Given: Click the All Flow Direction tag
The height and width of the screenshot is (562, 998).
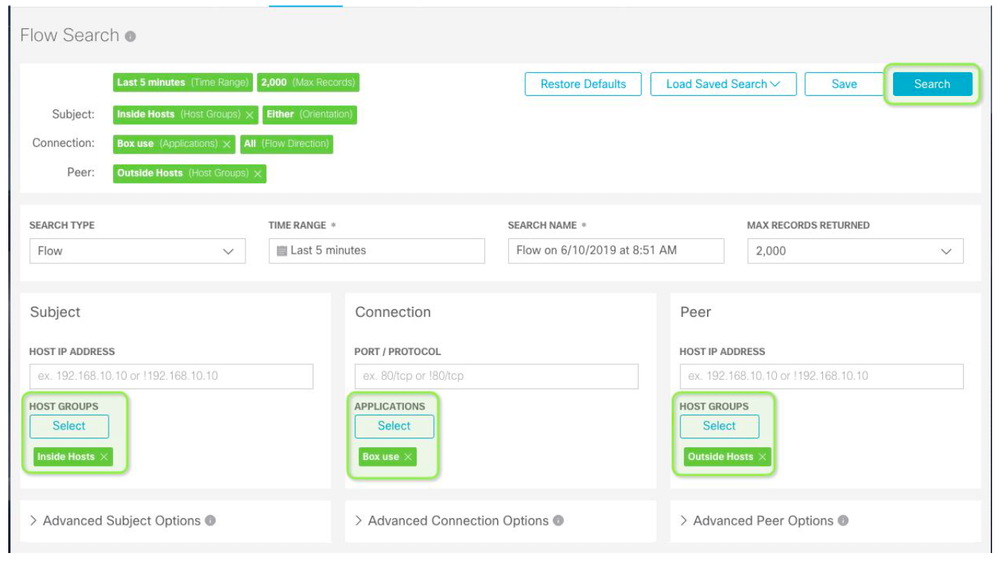Looking at the screenshot, I should coord(286,144).
